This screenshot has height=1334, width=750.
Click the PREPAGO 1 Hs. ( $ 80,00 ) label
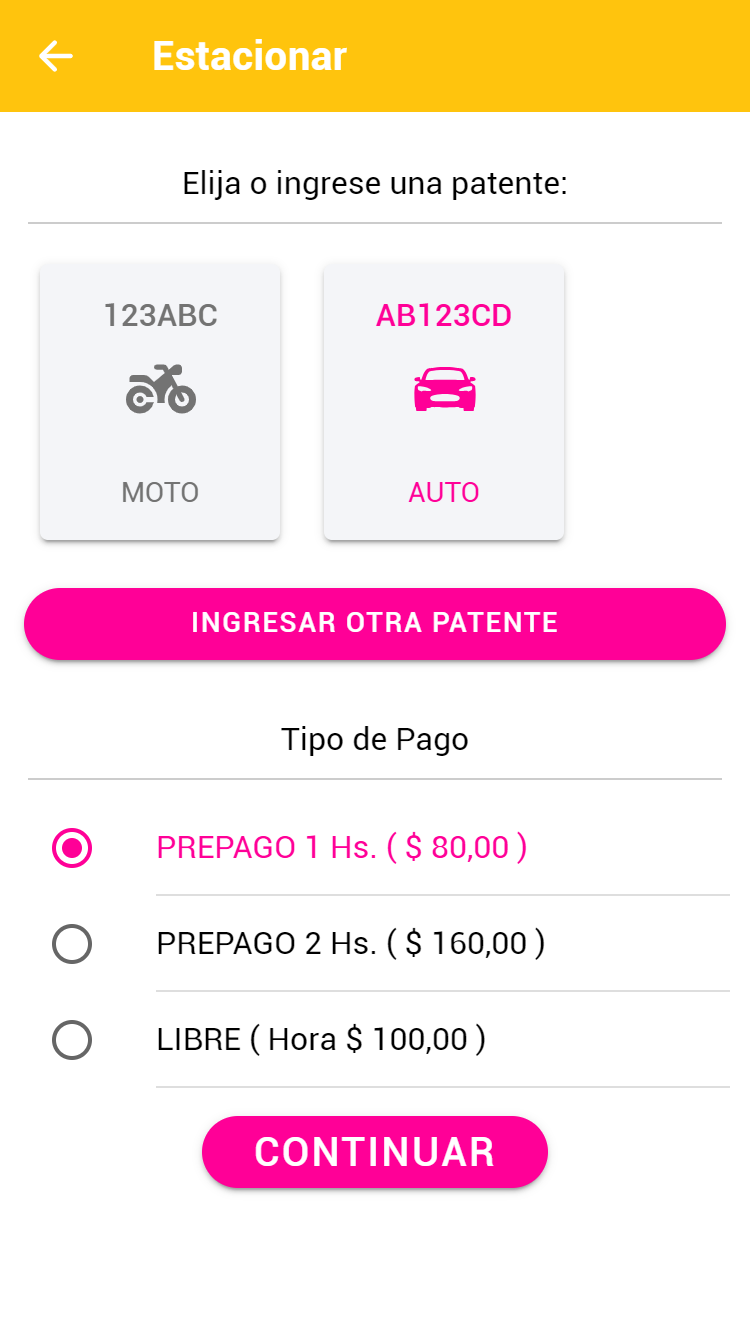pos(342,848)
